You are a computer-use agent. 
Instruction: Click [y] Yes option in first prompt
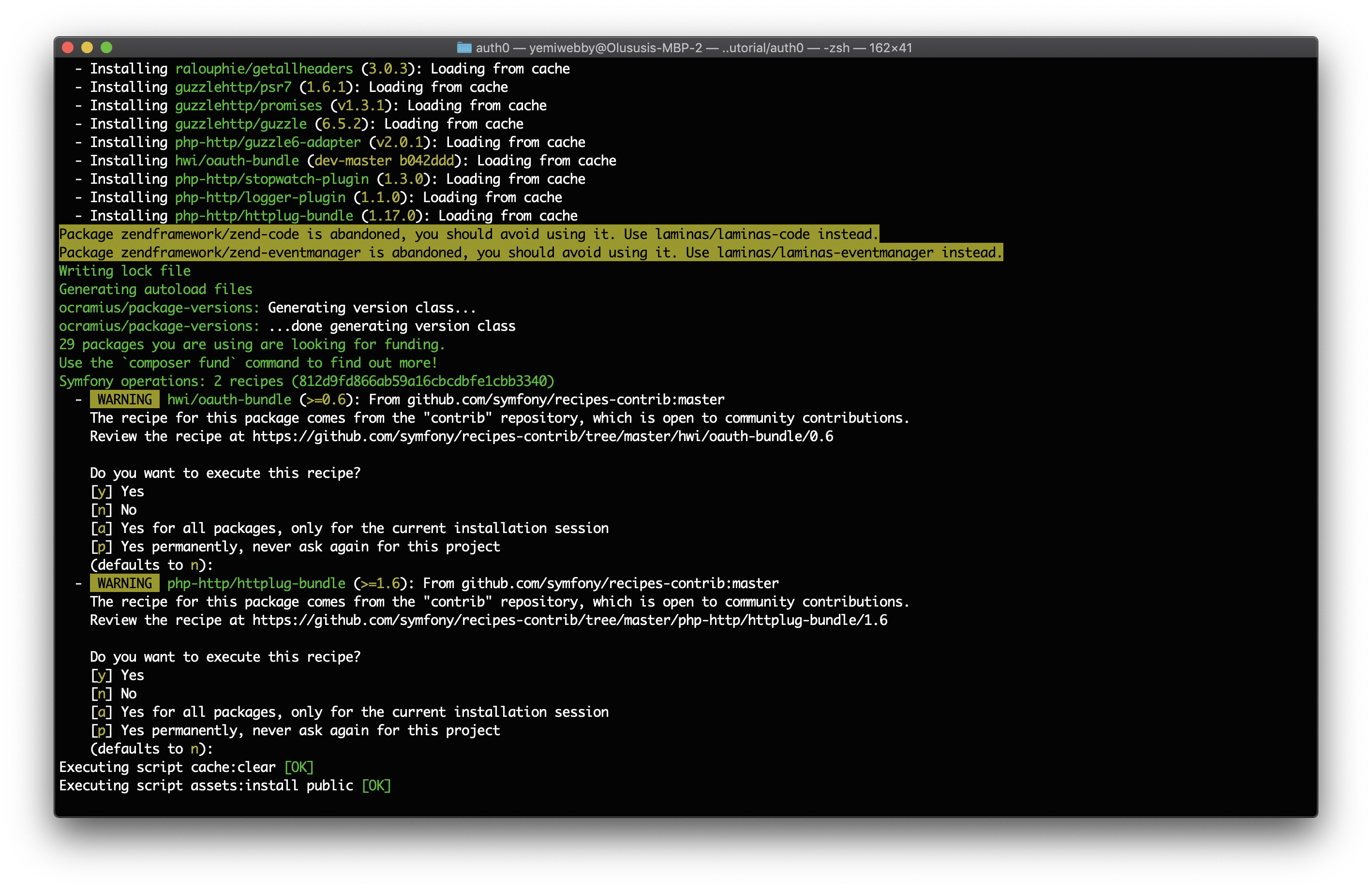point(118,492)
